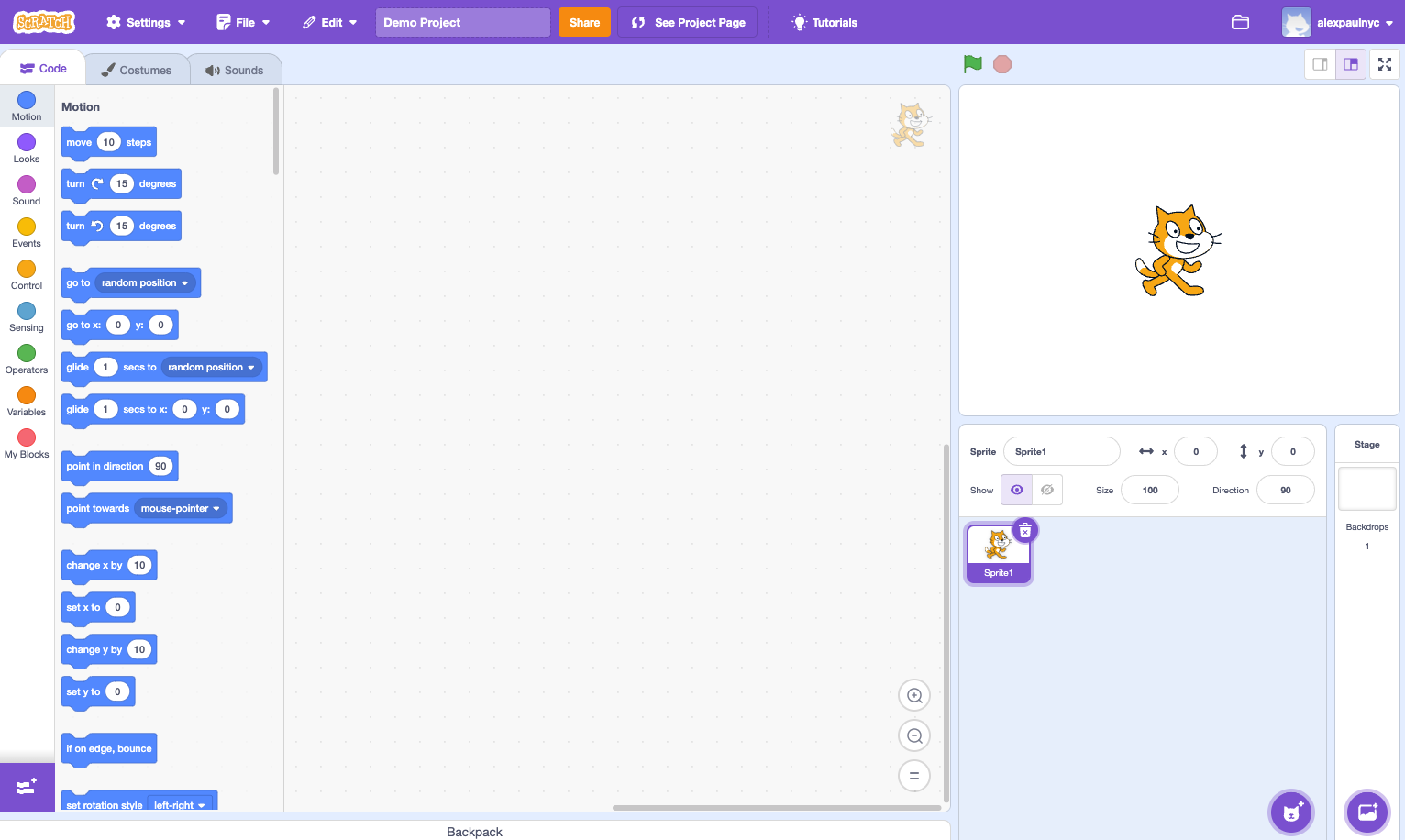
Task: Zoom in on the code workspace
Action: [x=913, y=695]
